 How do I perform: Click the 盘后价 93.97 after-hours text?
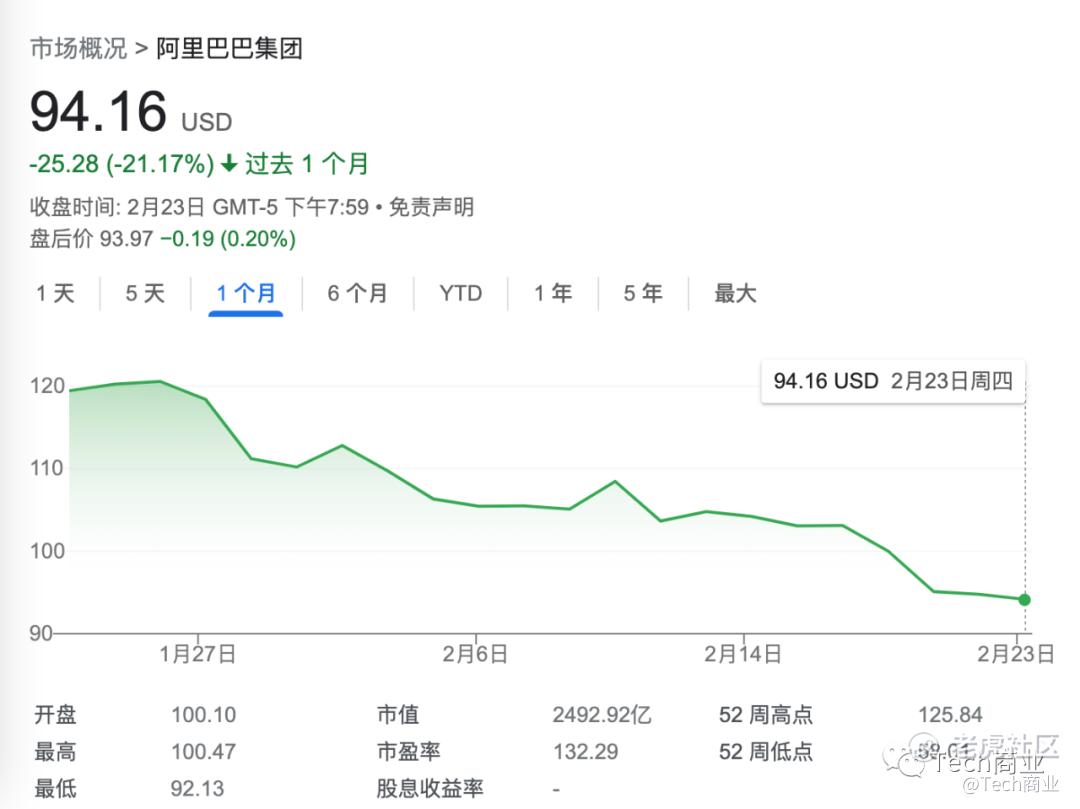click(x=91, y=239)
